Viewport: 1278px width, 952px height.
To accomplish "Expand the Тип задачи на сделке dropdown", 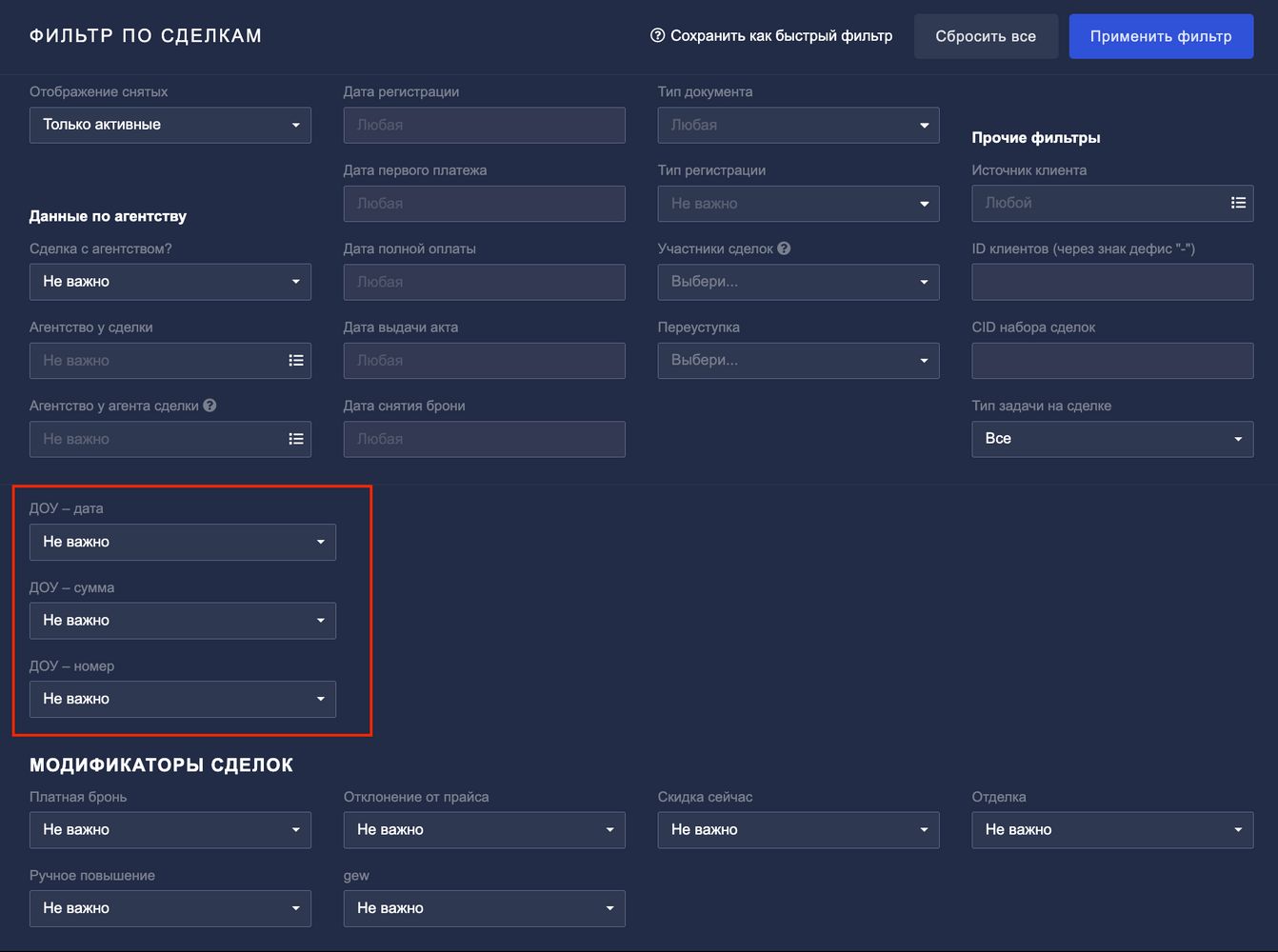I will pos(1111,439).
